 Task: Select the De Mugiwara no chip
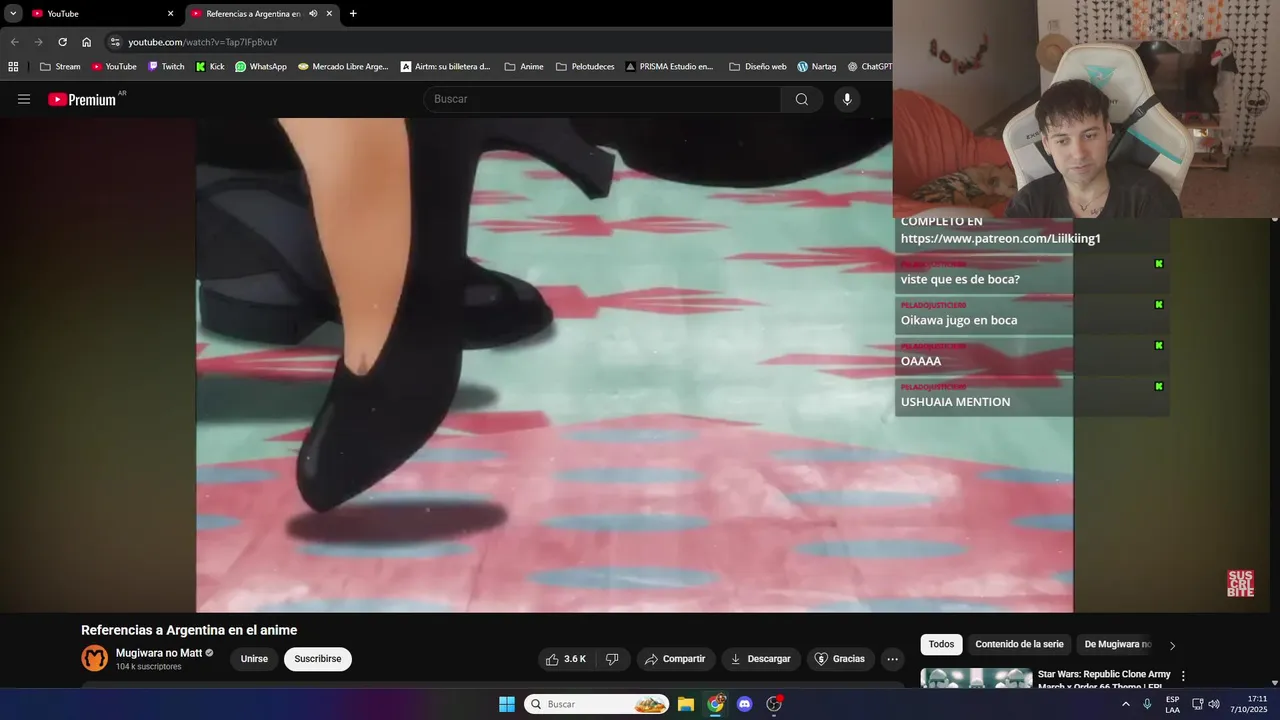[1118, 645]
